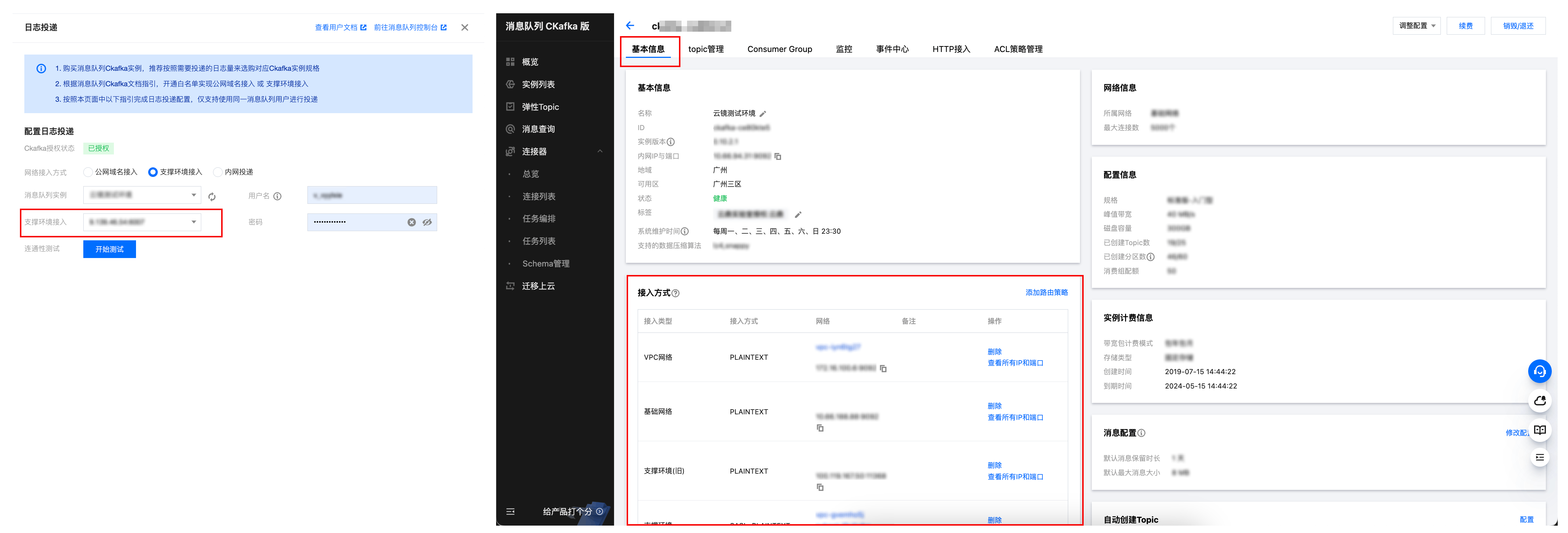Click the back arrow next to instance name
The width and height of the screenshot is (1568, 533).
(630, 25)
